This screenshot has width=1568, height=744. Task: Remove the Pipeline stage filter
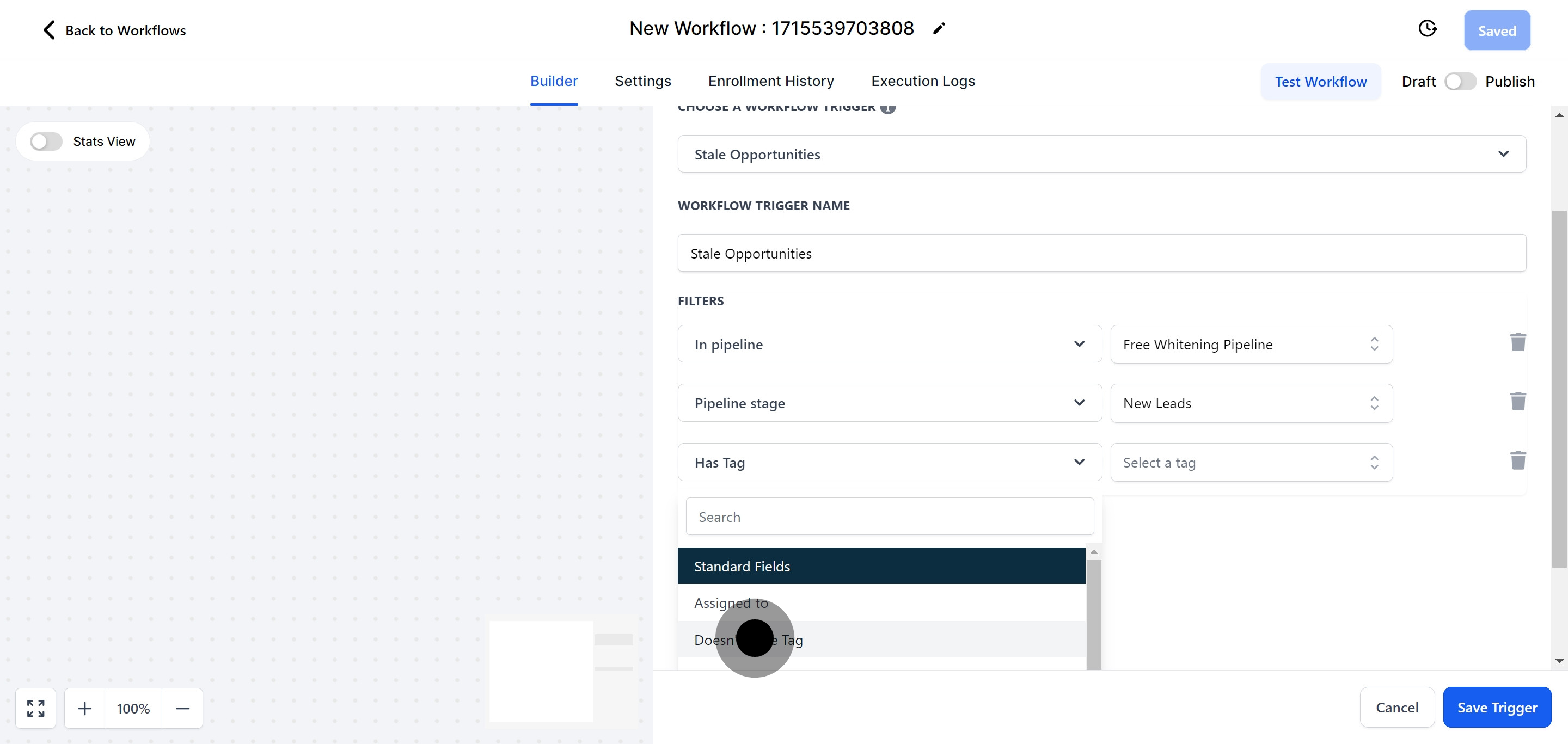click(x=1517, y=402)
